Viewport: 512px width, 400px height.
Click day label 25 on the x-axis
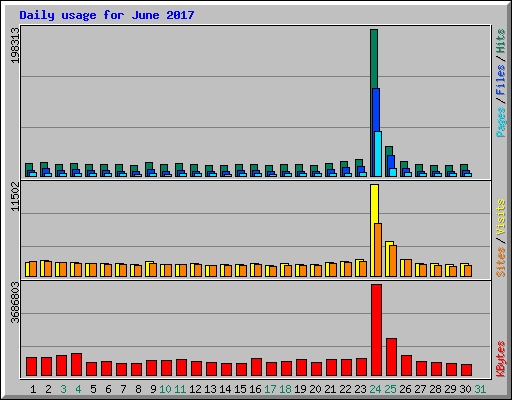pos(390,389)
